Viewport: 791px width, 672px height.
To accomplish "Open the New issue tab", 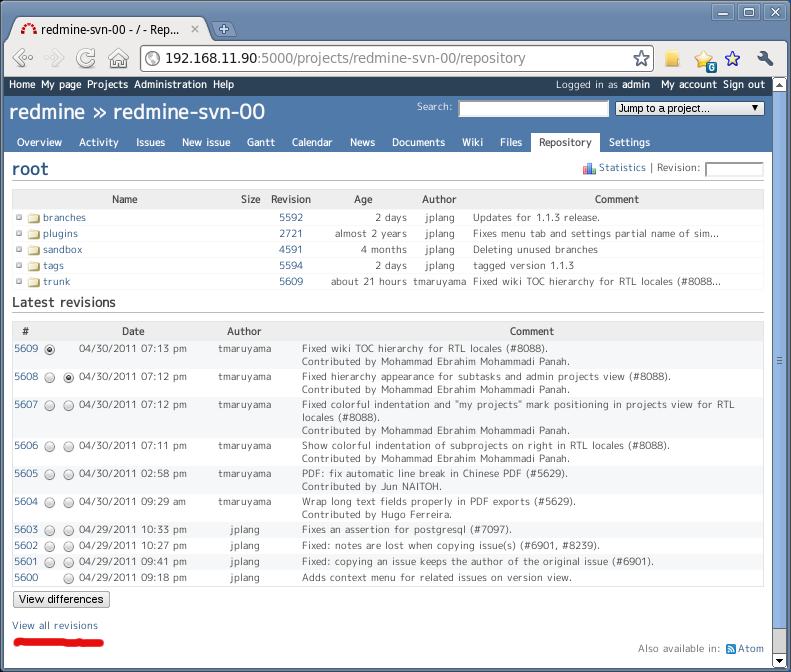I will (206, 142).
